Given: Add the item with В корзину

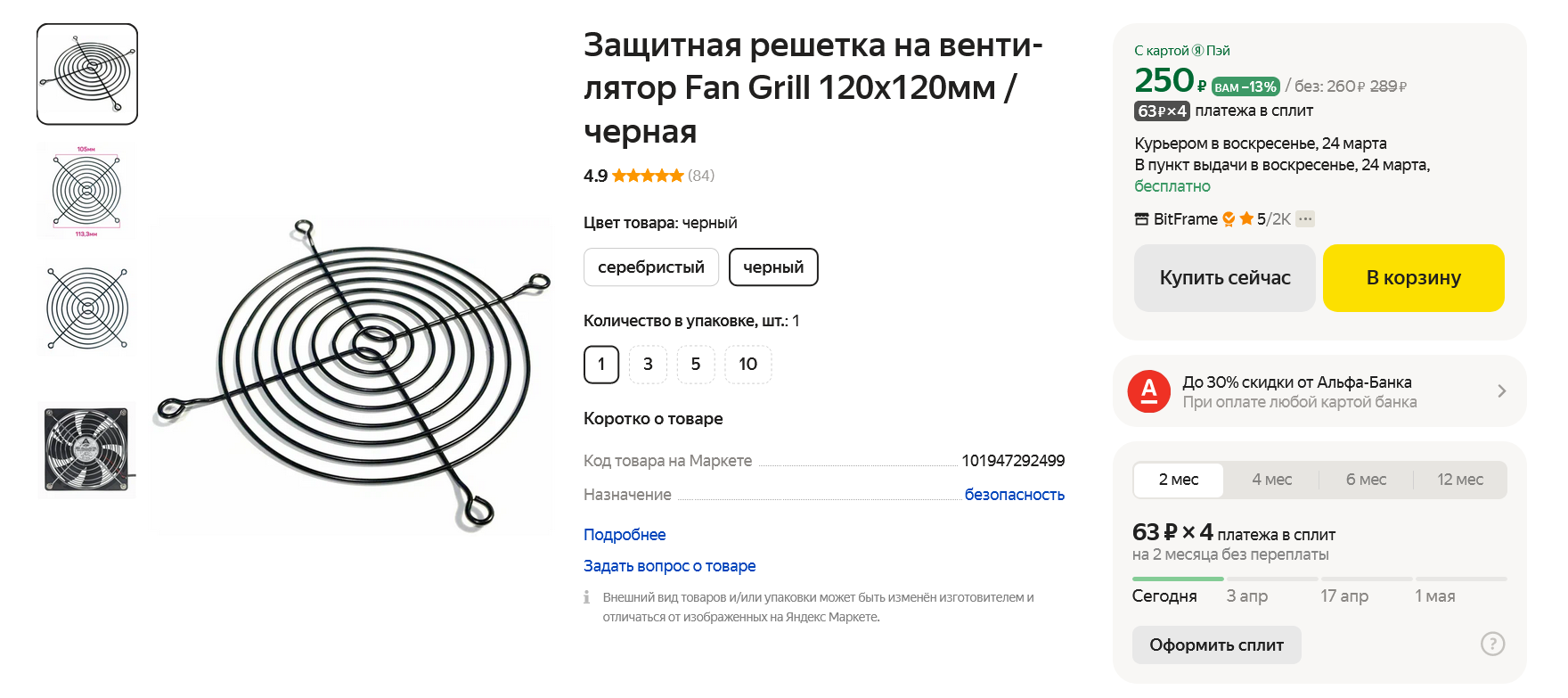Looking at the screenshot, I should coord(1413,278).
